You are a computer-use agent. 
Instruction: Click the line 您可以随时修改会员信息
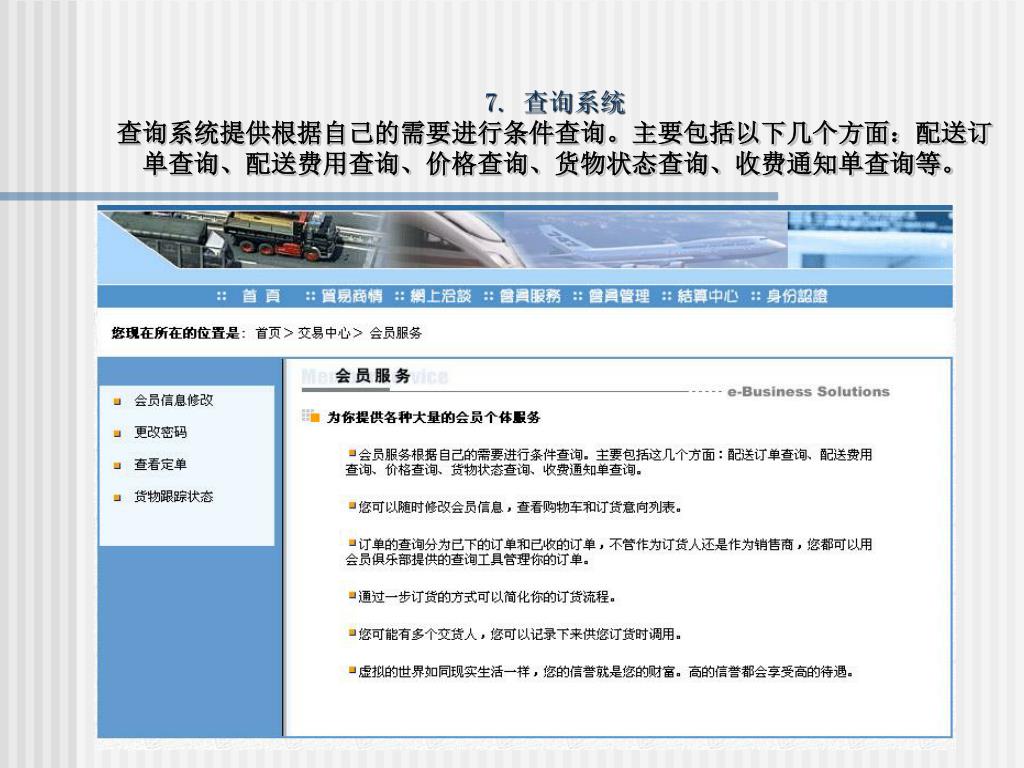515,507
